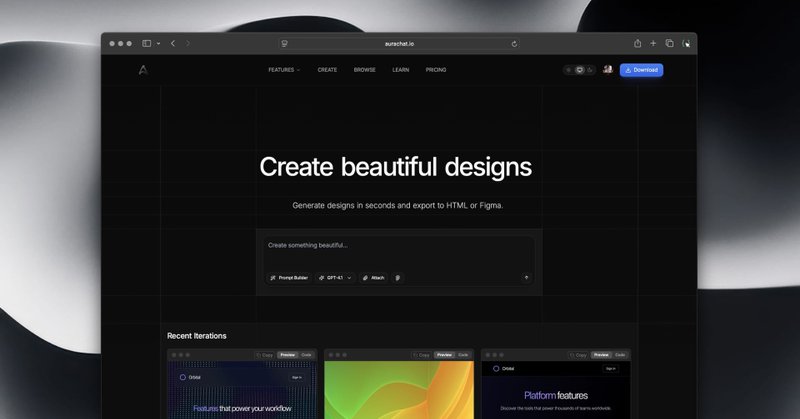
Task: Click the blue Download button
Action: pos(641,70)
